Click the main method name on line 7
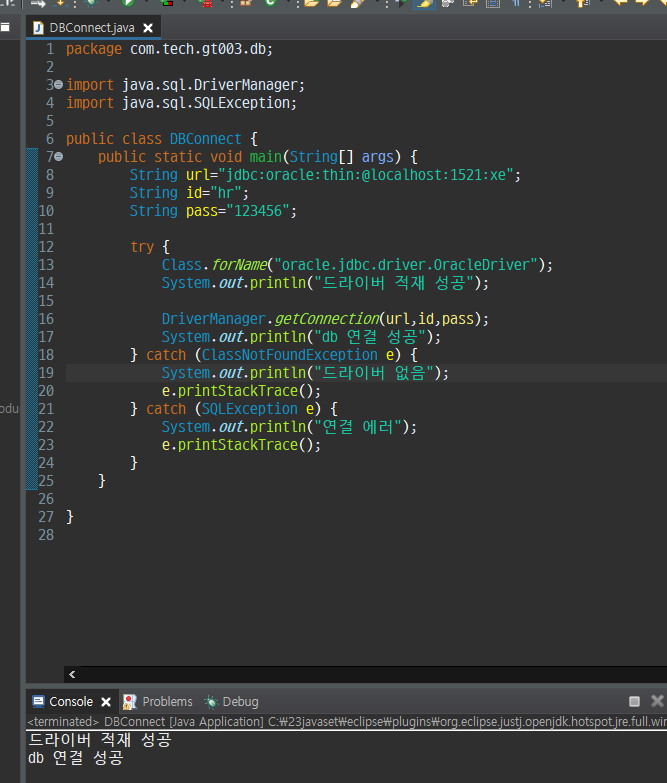 coord(266,157)
